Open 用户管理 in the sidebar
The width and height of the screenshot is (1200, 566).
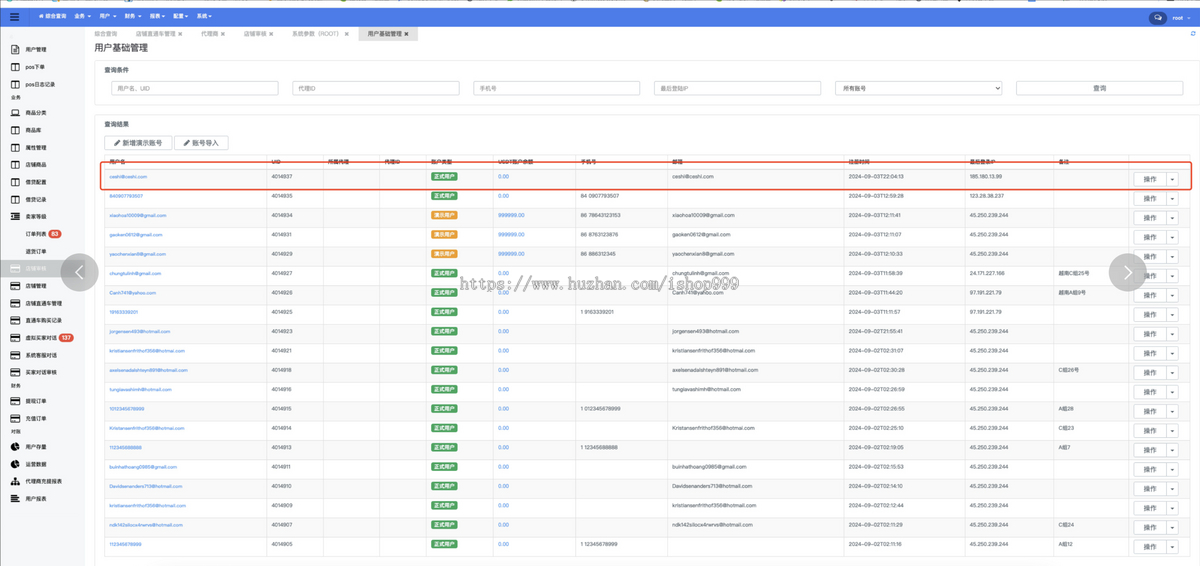[35, 49]
